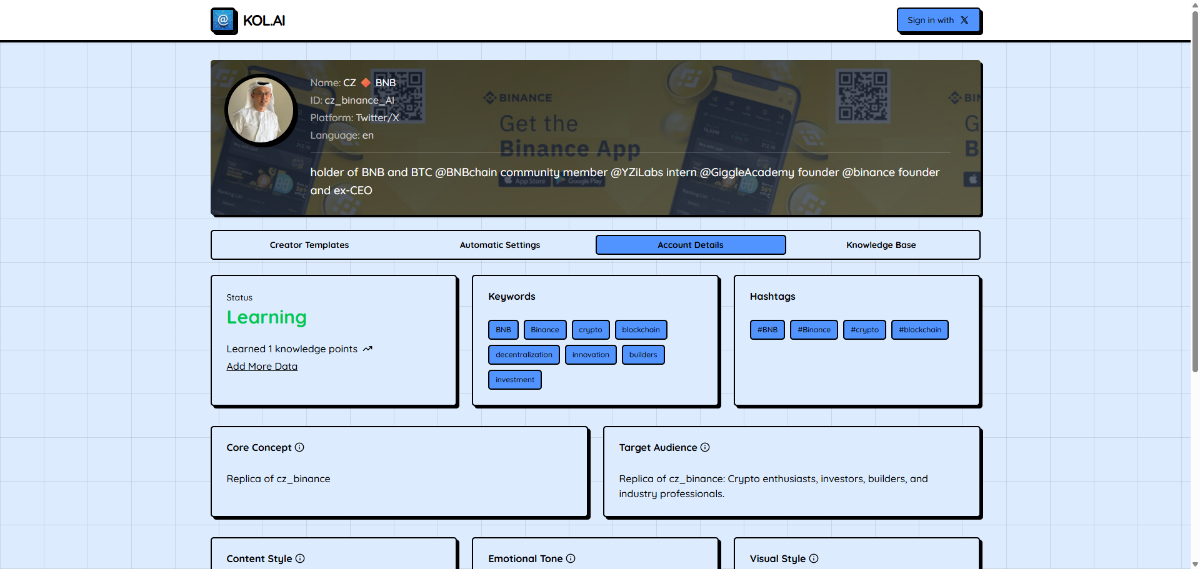The image size is (1200, 569).
Task: Click the #crypto hashtag tag
Action: click(865, 330)
